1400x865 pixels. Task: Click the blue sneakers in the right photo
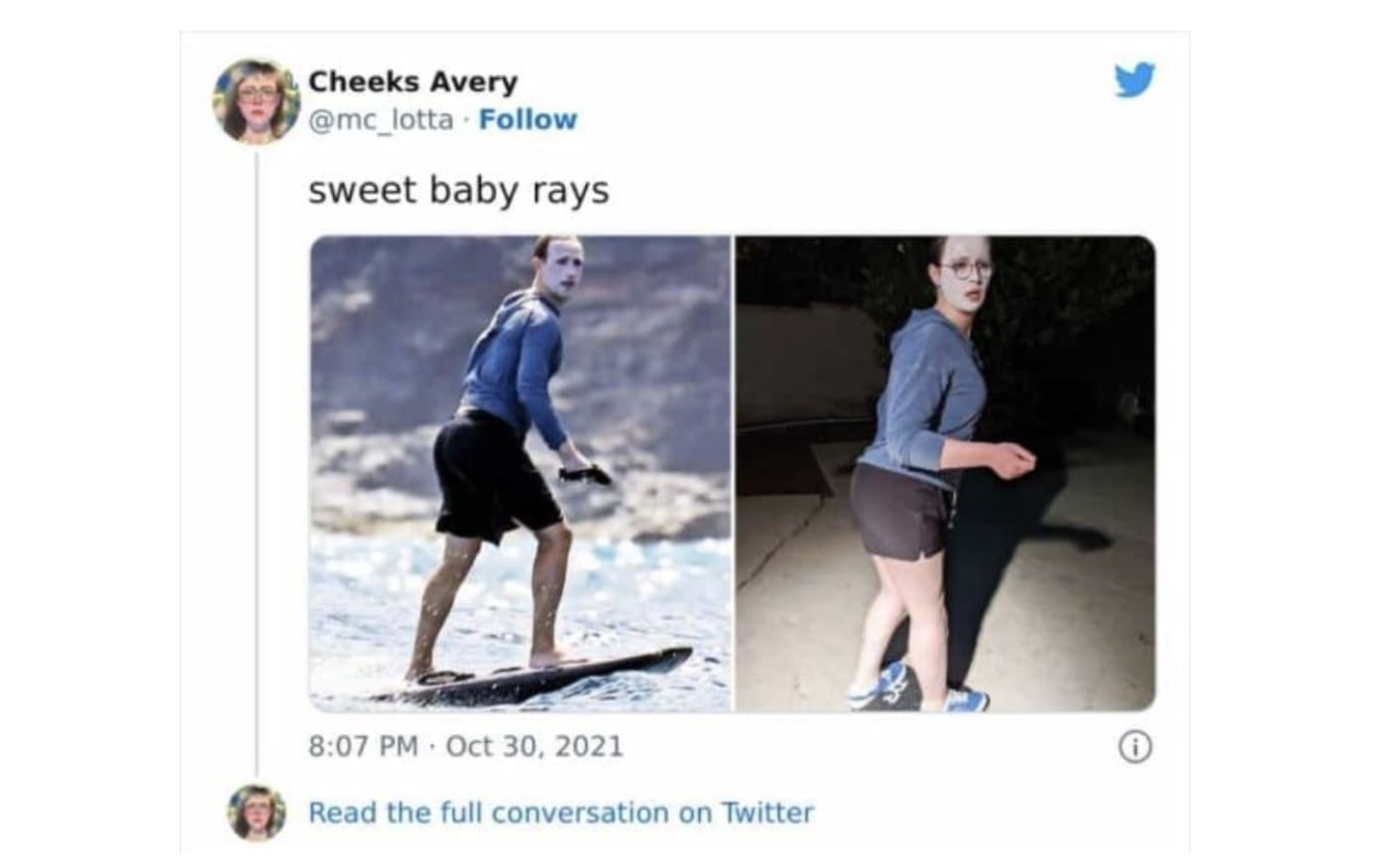(918, 688)
